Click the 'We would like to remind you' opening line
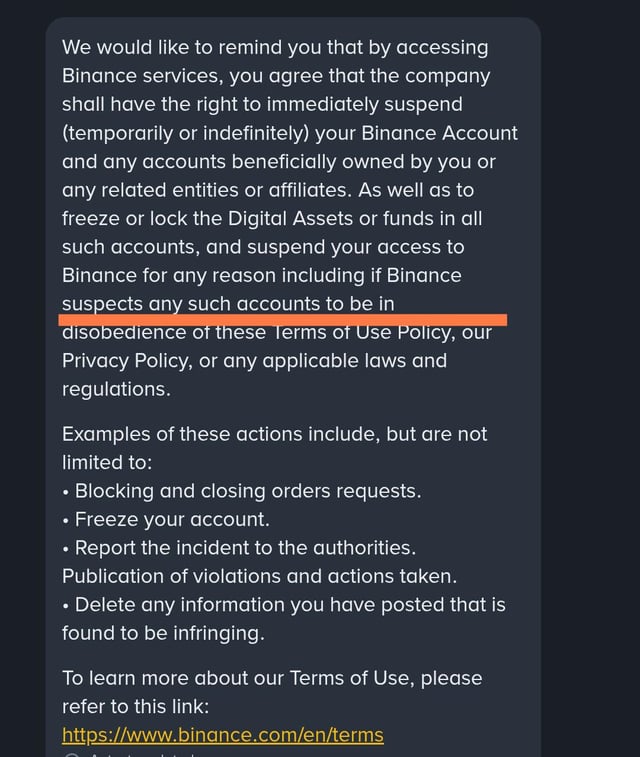Screen dimensions: 640x757 (275, 48)
